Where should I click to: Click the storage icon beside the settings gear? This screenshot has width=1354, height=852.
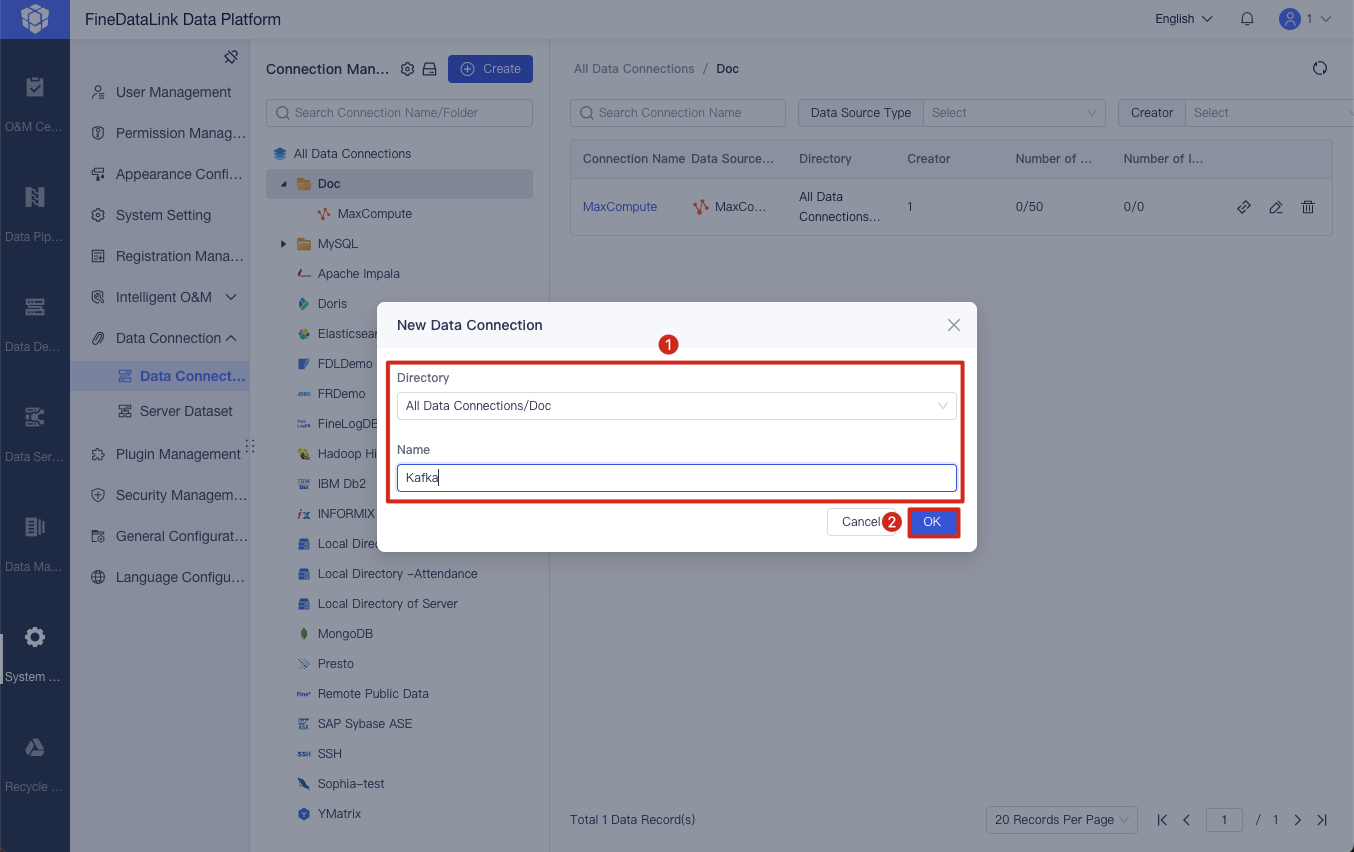coord(428,68)
